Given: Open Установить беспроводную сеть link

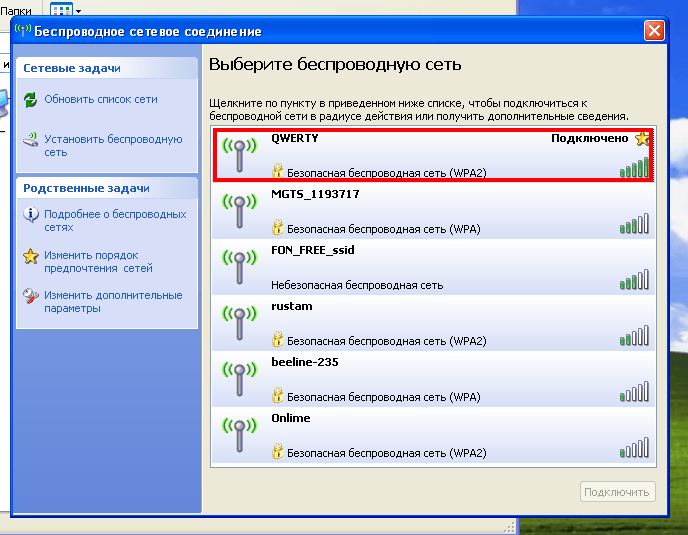Looking at the screenshot, I should [x=113, y=146].
